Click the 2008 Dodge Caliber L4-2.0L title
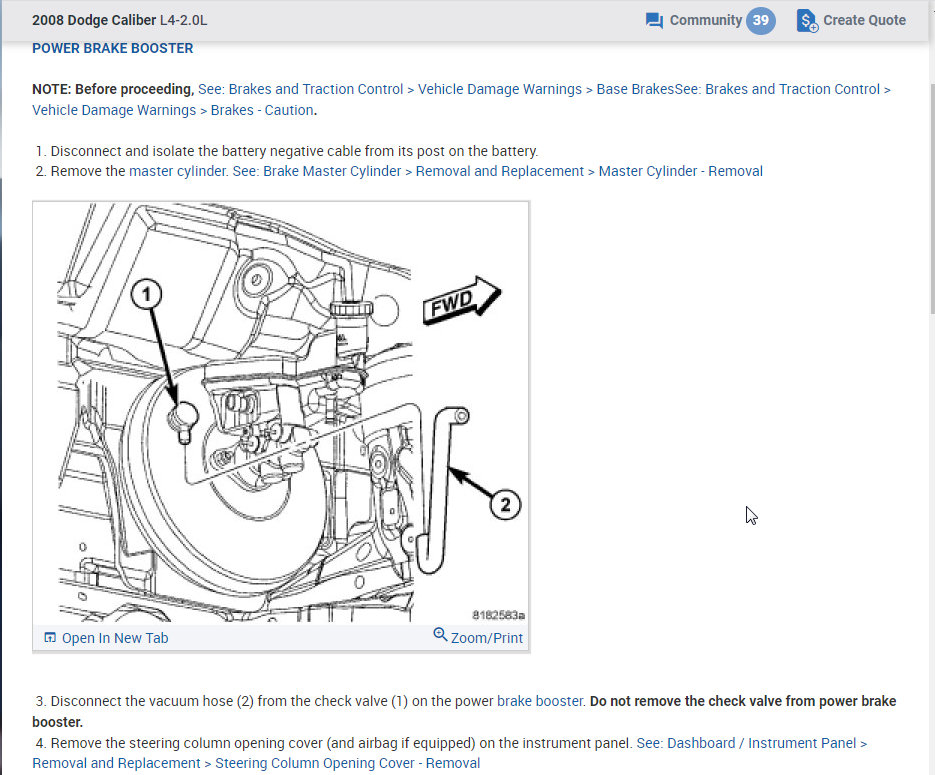The height and width of the screenshot is (775, 935). click(119, 20)
